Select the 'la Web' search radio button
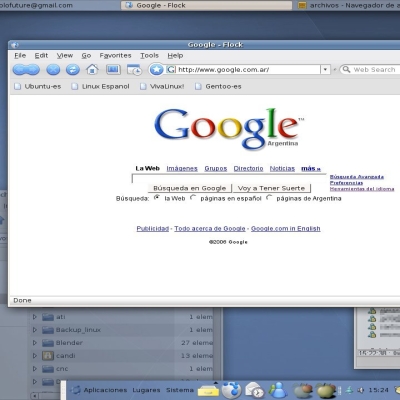Screen dimensions: 400x400 157,198
